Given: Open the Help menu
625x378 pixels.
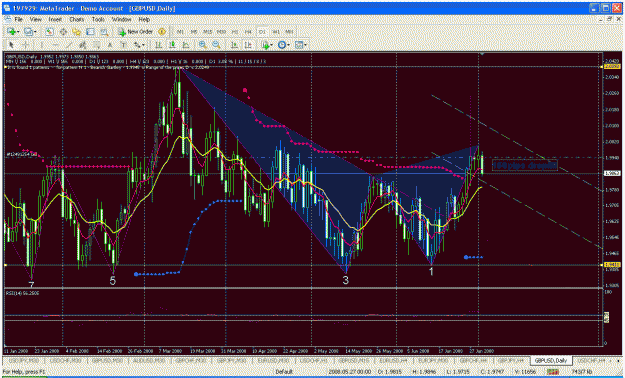Looking at the screenshot, I should click(x=144, y=19).
